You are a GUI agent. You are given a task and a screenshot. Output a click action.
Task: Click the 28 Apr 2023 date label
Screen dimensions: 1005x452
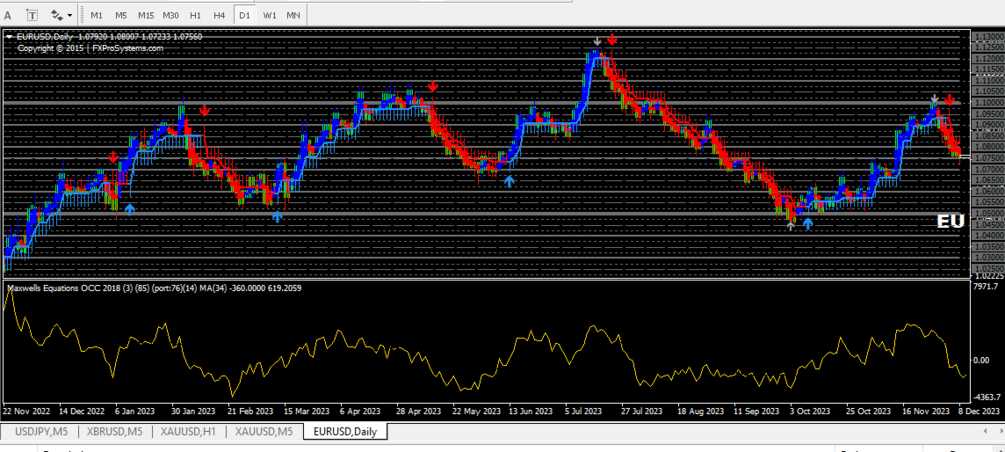419,411
